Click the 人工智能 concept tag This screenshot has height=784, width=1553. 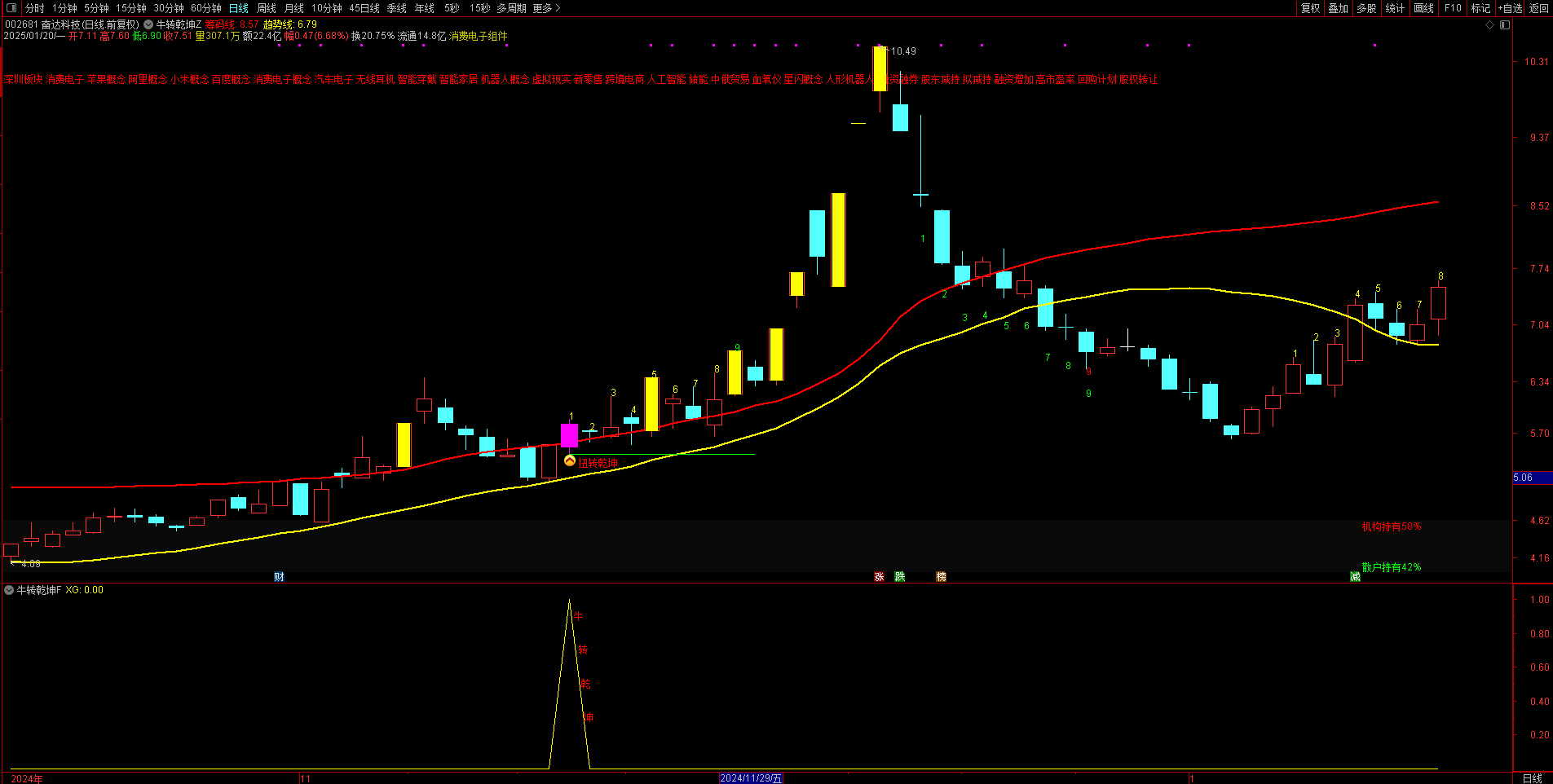666,80
